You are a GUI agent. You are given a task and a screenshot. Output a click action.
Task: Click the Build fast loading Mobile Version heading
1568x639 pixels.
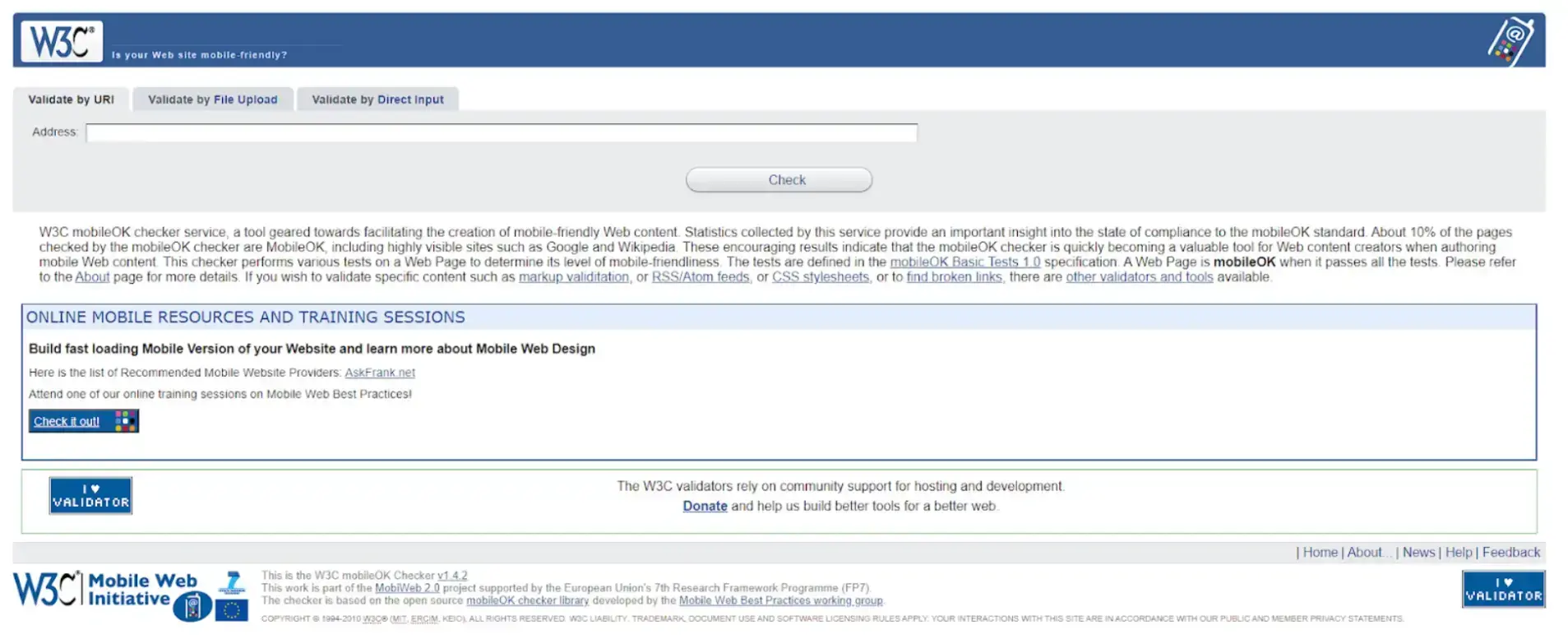(x=312, y=349)
